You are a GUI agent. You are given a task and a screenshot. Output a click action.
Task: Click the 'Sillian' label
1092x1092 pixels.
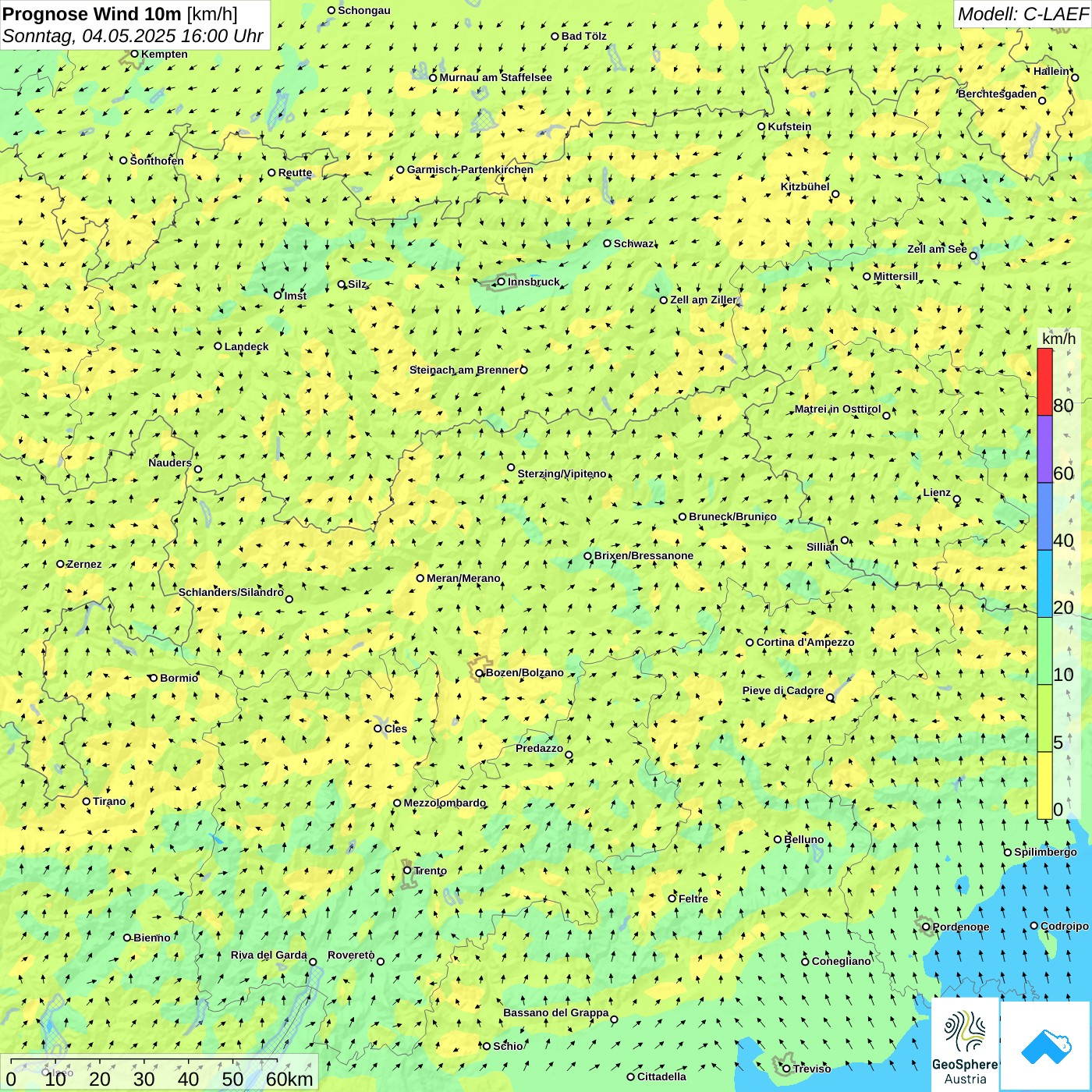[x=822, y=547]
